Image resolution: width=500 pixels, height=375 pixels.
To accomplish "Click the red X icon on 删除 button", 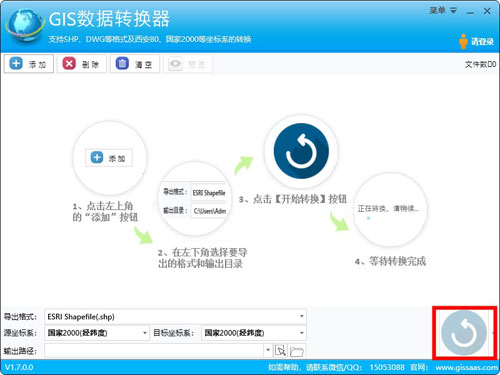I will (69, 63).
